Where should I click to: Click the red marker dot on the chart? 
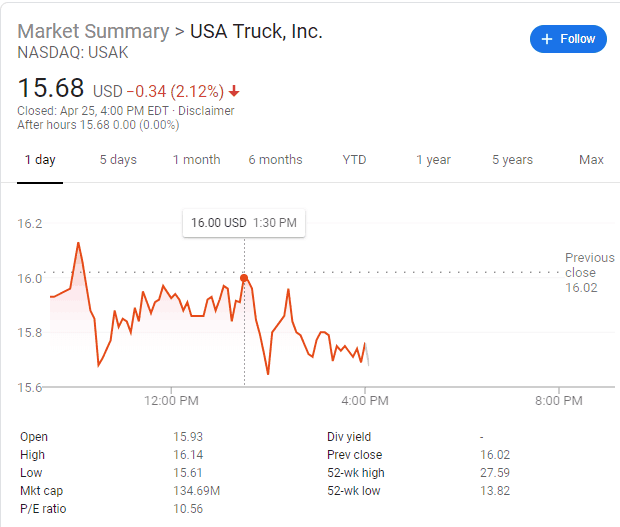tap(244, 277)
